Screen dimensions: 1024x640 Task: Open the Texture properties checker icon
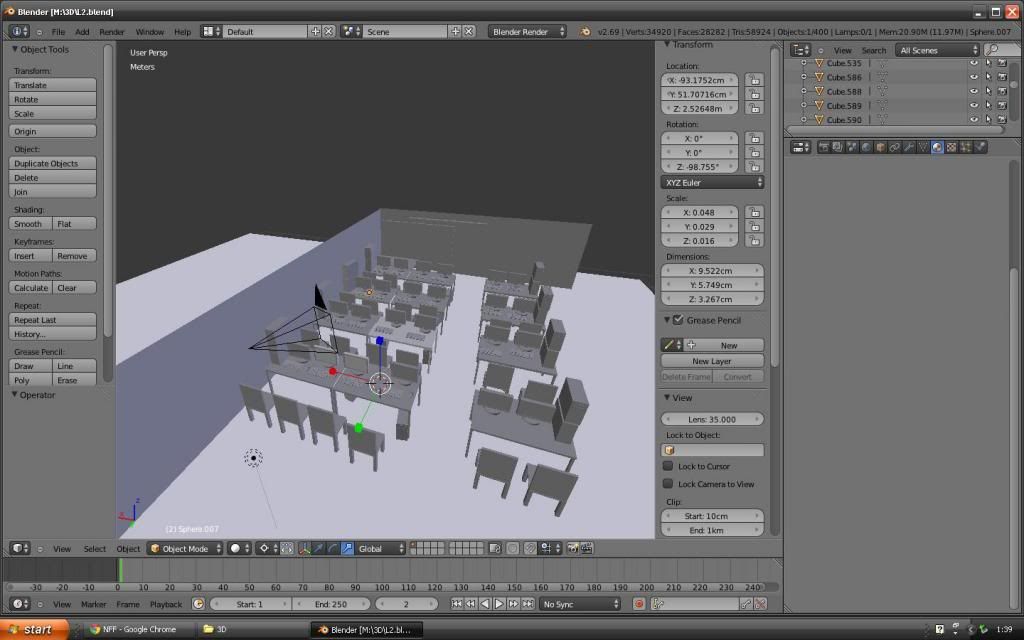coord(951,147)
